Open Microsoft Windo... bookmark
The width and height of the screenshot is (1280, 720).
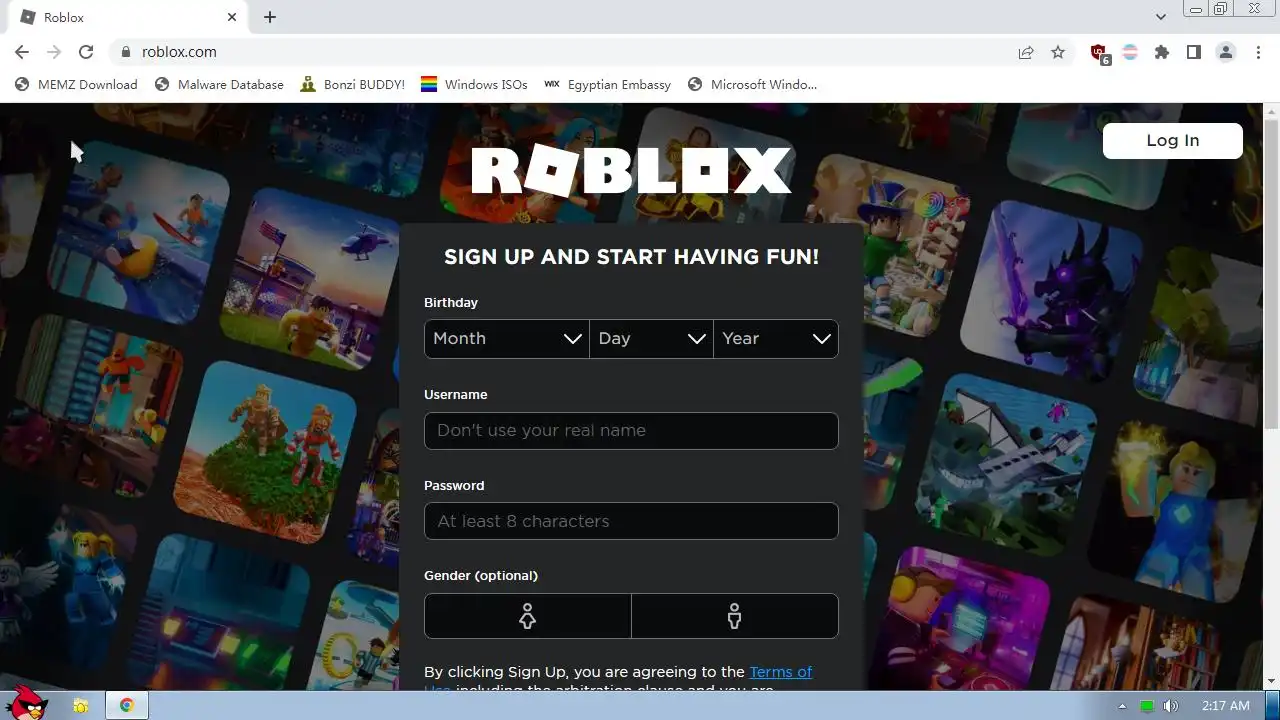(x=752, y=85)
